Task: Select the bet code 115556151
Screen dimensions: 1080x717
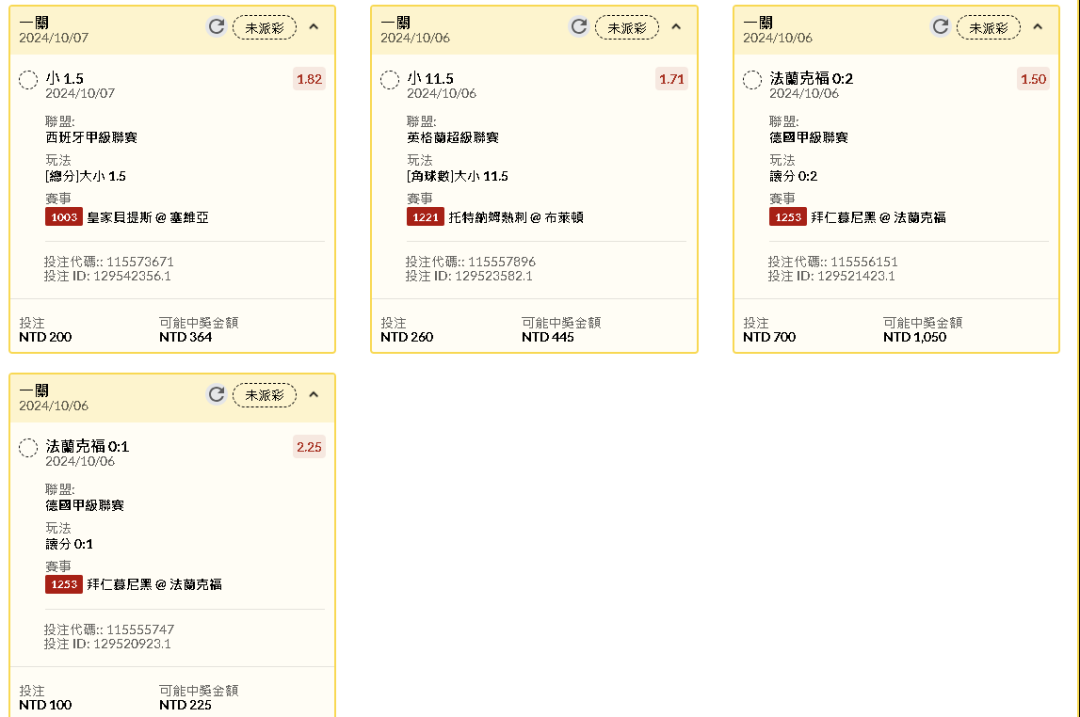Action: (x=864, y=262)
